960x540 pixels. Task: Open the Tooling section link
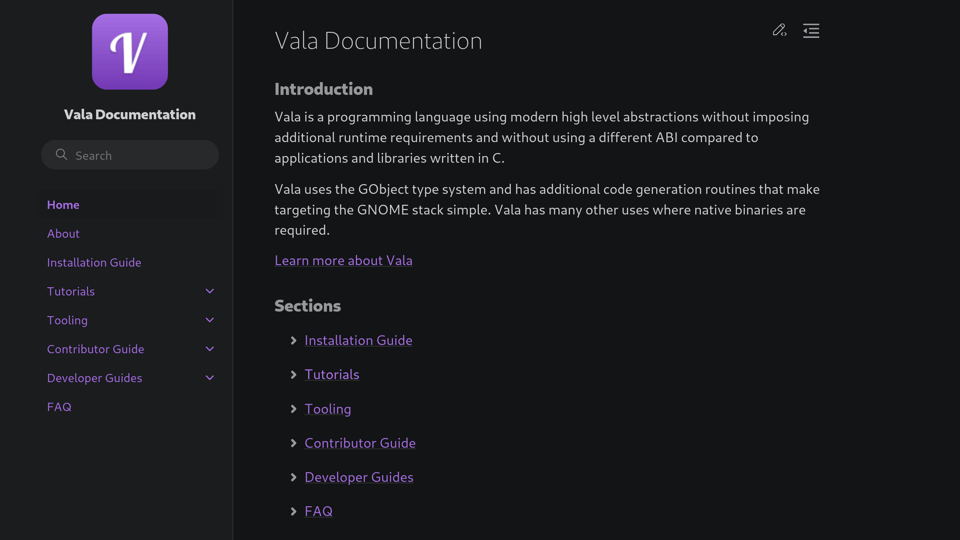point(328,408)
